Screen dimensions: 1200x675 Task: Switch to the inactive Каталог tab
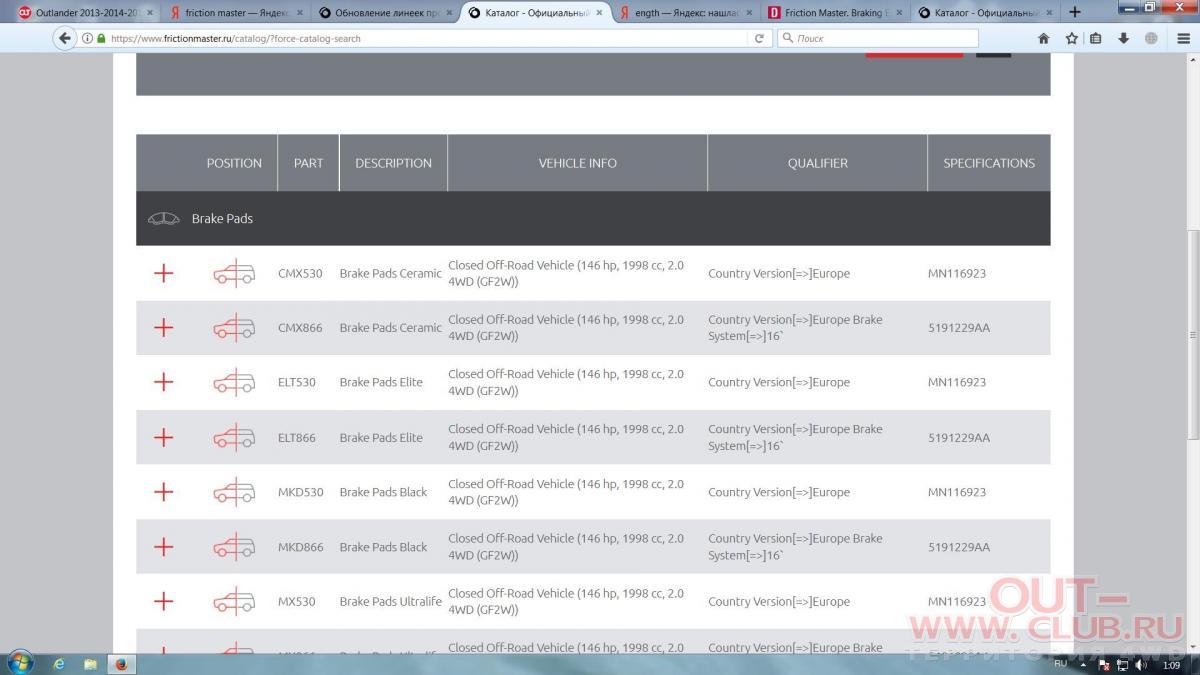coord(986,12)
